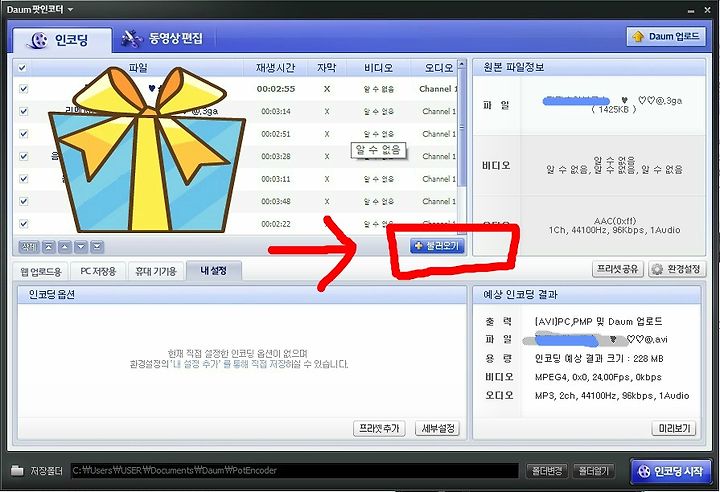Delete selected files with 삭제 button
Screen dimensions: 720x492
29,247
